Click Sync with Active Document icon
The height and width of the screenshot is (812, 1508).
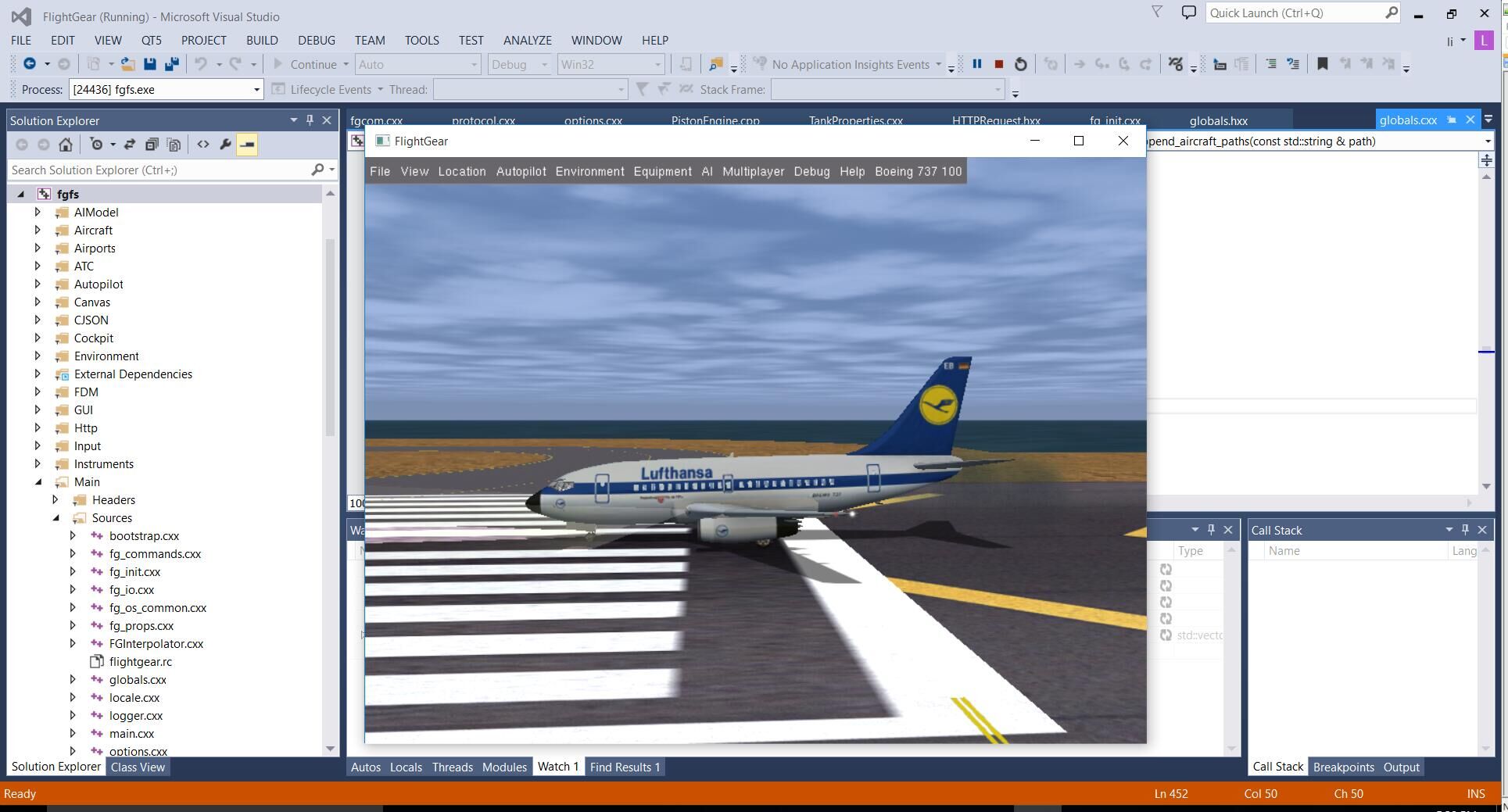130,145
